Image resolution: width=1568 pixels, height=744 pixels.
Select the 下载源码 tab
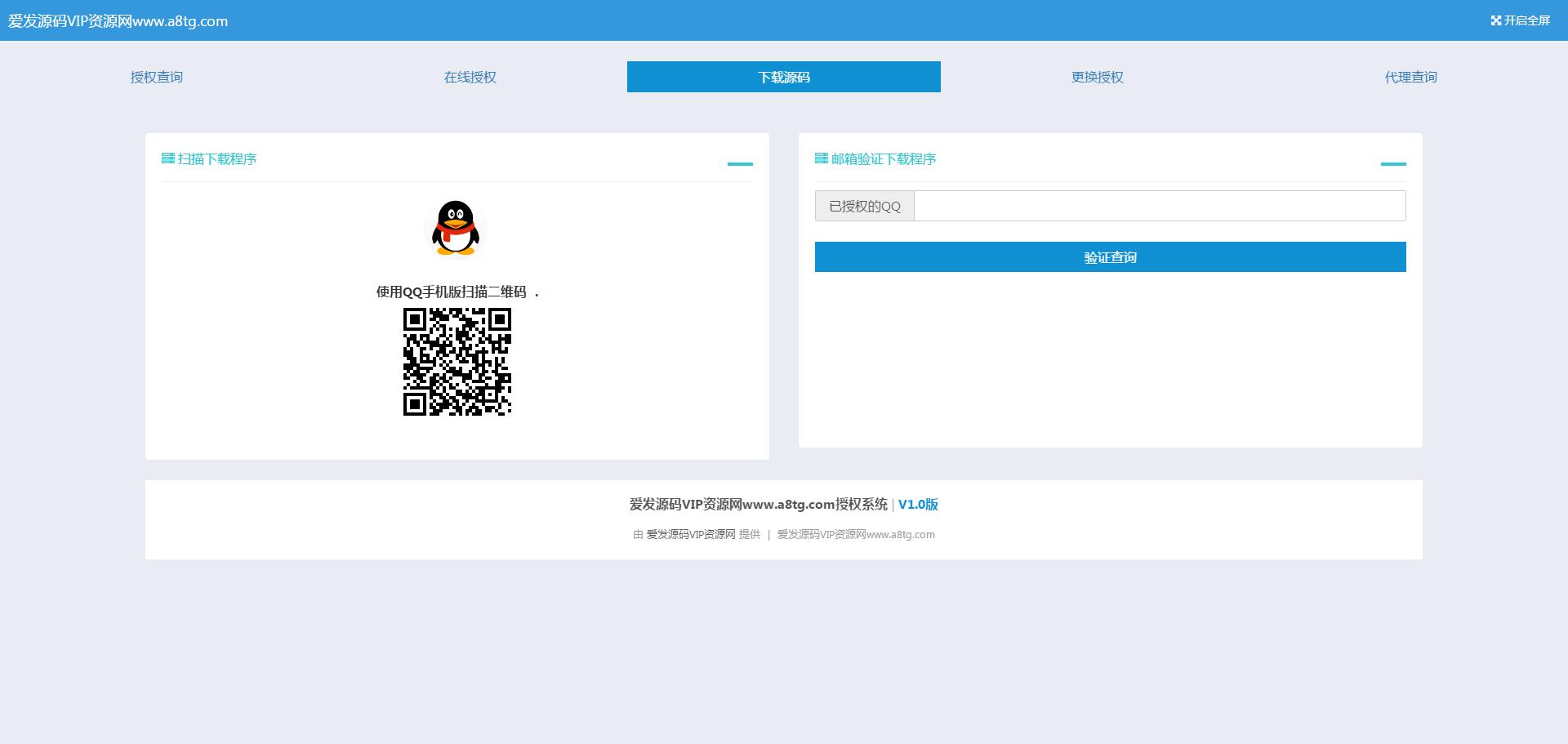[784, 77]
